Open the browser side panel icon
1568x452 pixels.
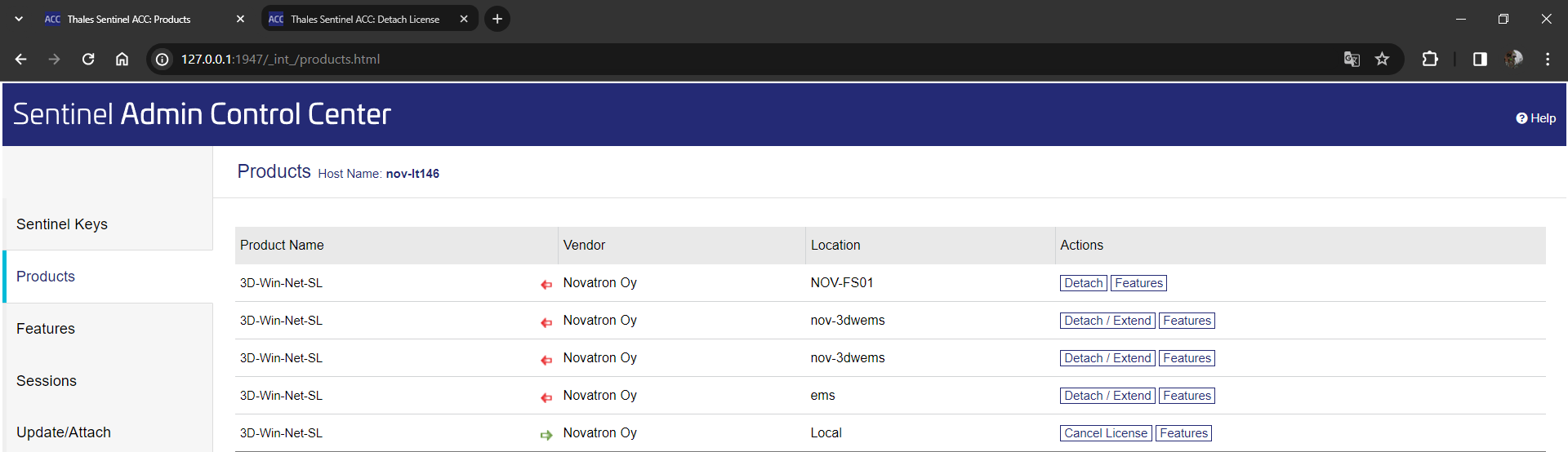(1480, 59)
